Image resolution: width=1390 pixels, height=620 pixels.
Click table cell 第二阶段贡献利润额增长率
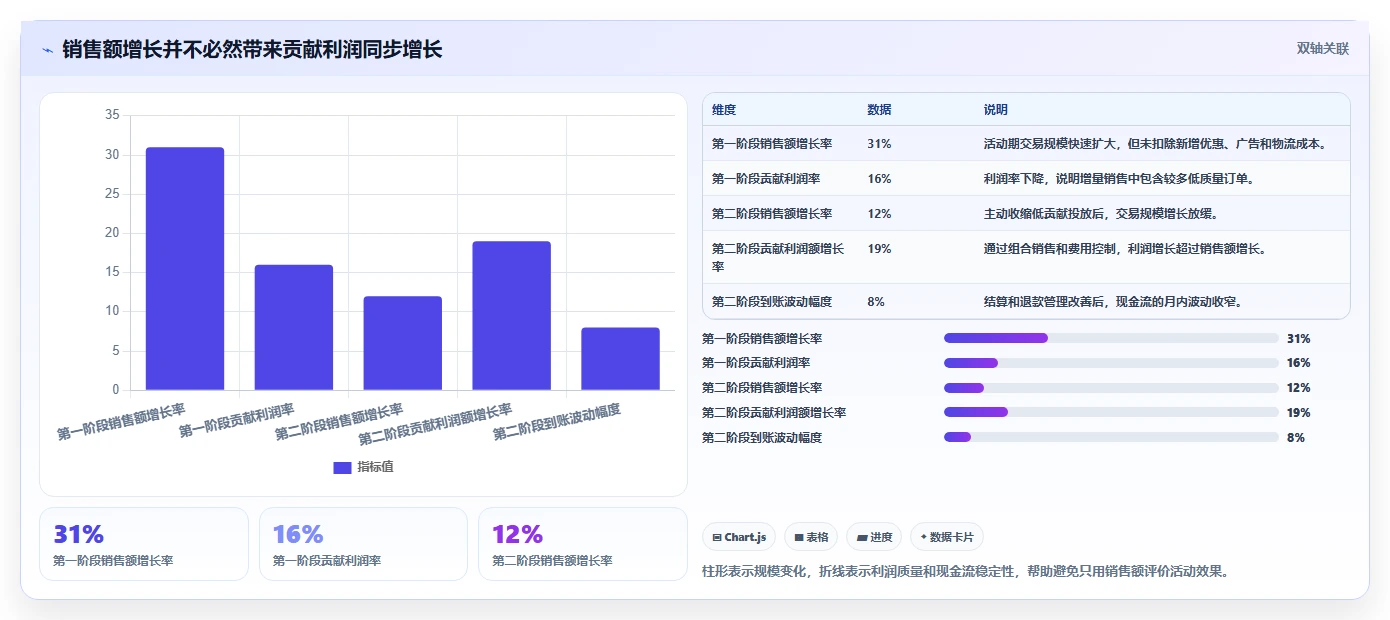pyautogui.click(x=778, y=257)
